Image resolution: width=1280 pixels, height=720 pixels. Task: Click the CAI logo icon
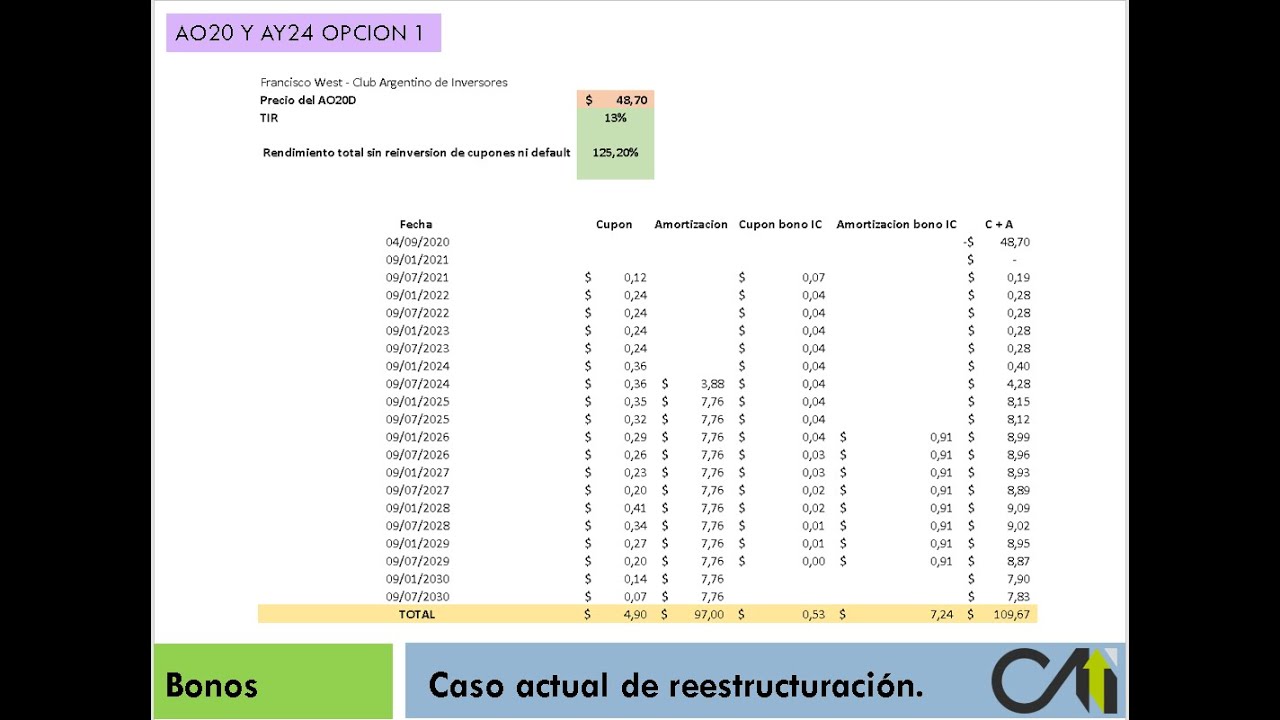pyautogui.click(x=1055, y=682)
